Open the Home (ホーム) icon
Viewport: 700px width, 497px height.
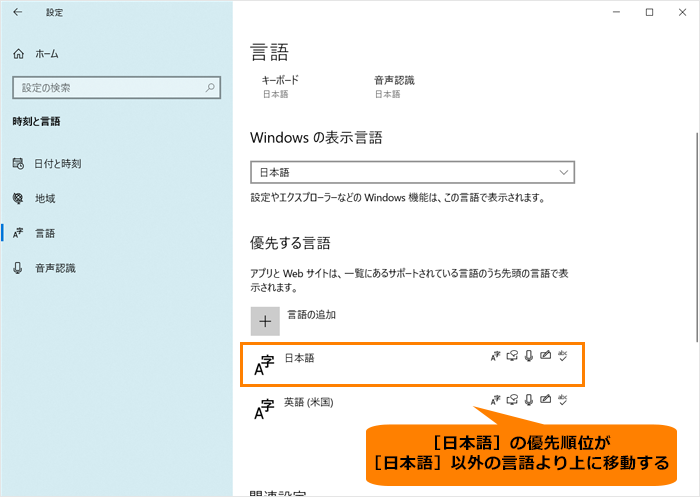point(18,54)
